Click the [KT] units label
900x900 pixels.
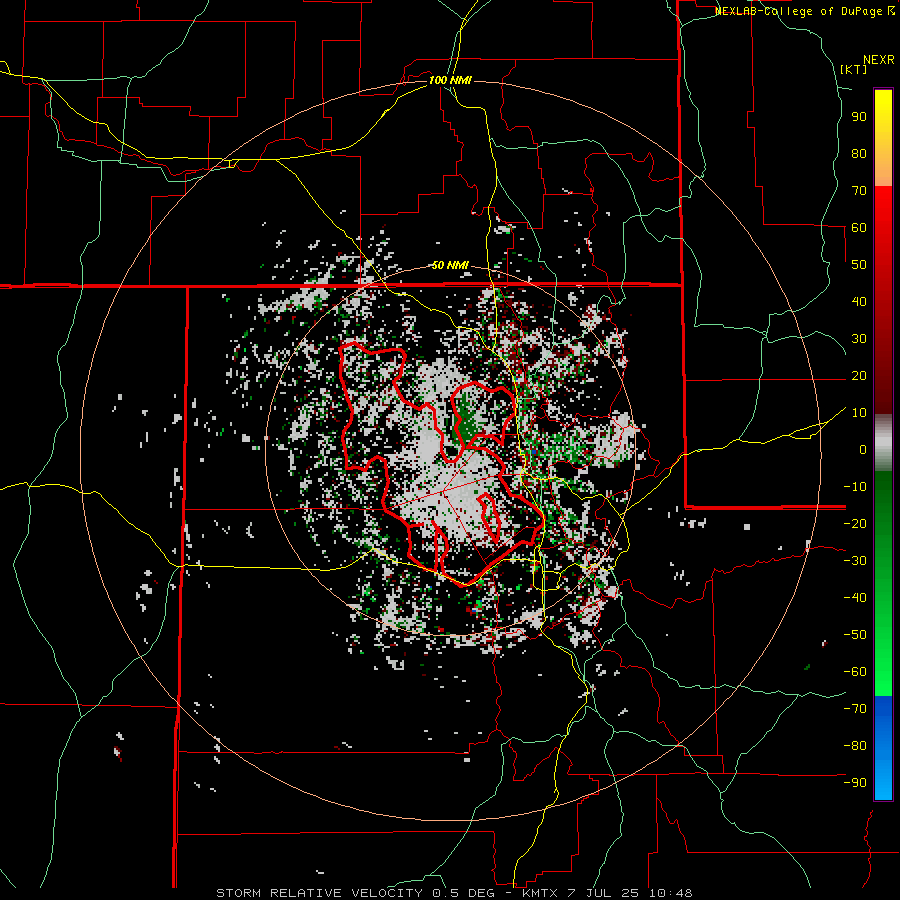coord(853,69)
